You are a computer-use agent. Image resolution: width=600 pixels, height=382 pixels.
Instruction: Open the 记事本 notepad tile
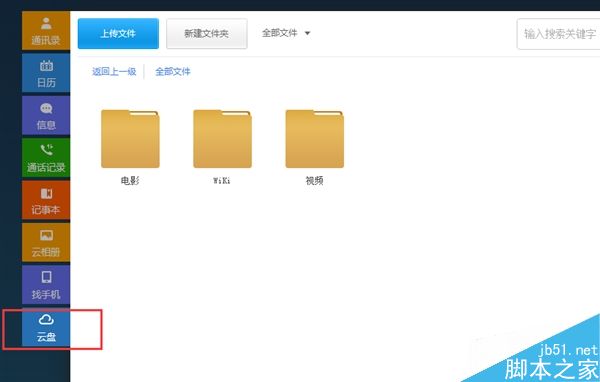[x=46, y=200]
